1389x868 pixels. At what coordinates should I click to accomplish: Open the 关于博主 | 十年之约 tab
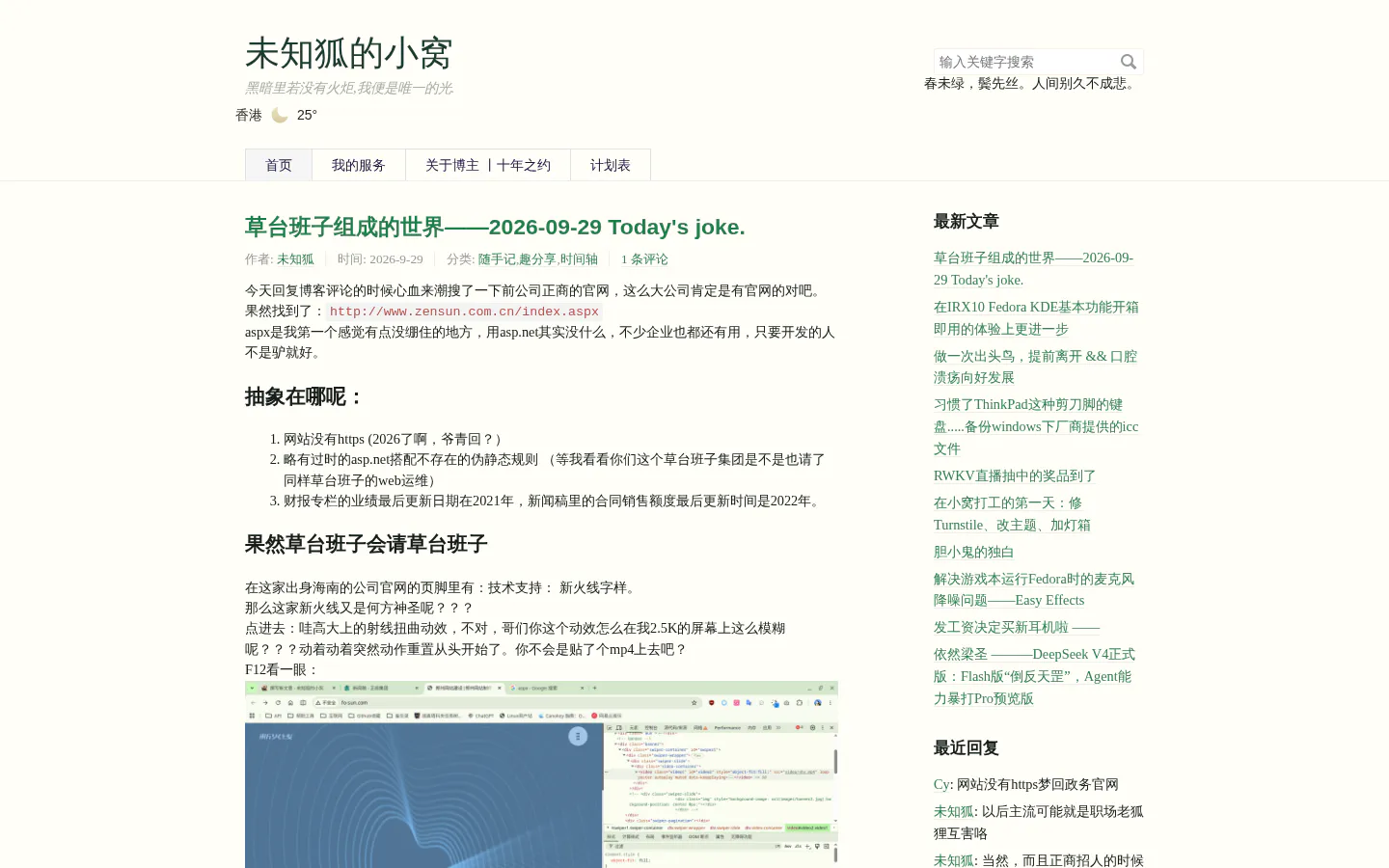[x=488, y=165]
